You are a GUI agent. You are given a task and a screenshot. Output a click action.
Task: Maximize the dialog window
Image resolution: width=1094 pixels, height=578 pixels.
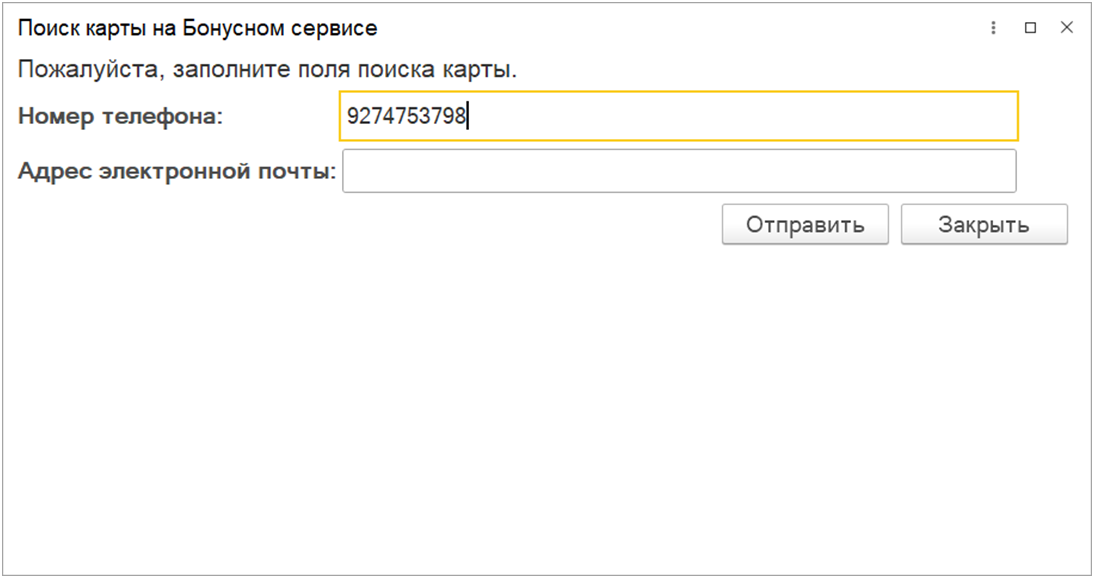point(1031,28)
